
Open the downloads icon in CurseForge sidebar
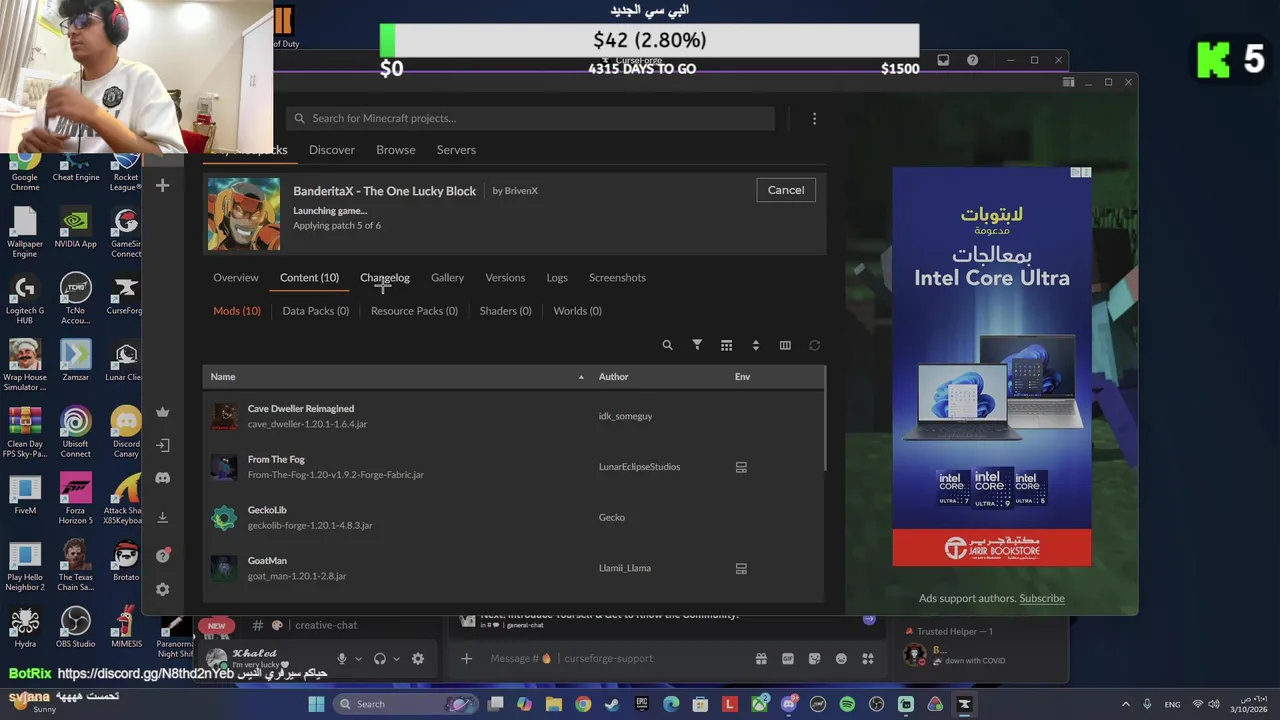(x=162, y=517)
